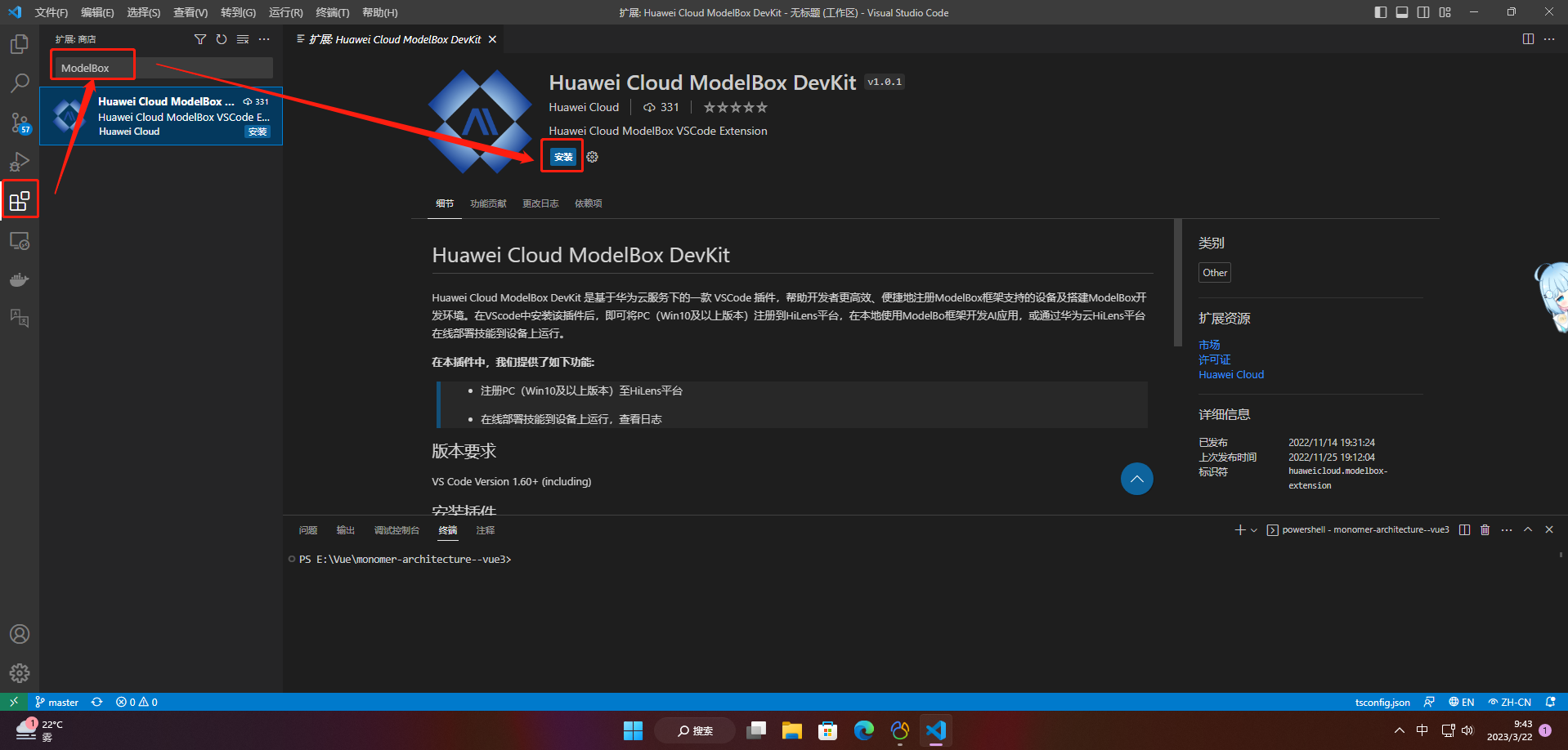This screenshot has width=1568, height=750.
Task: Open new terminal launch profile dropdown
Action: tap(1254, 530)
